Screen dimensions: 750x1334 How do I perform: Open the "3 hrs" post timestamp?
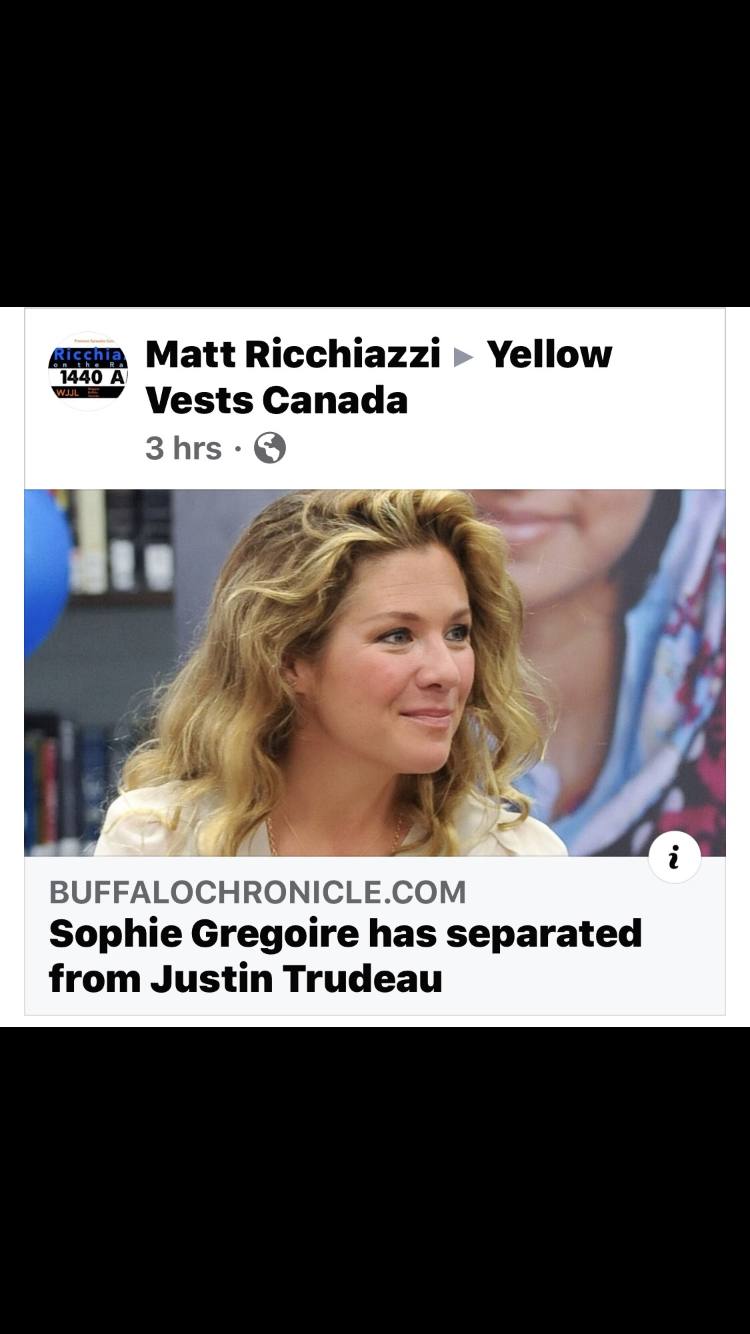tap(183, 448)
